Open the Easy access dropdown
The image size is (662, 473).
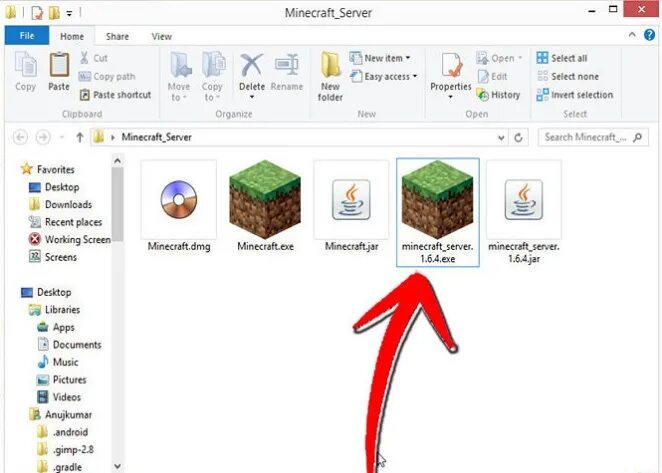[x=384, y=76]
